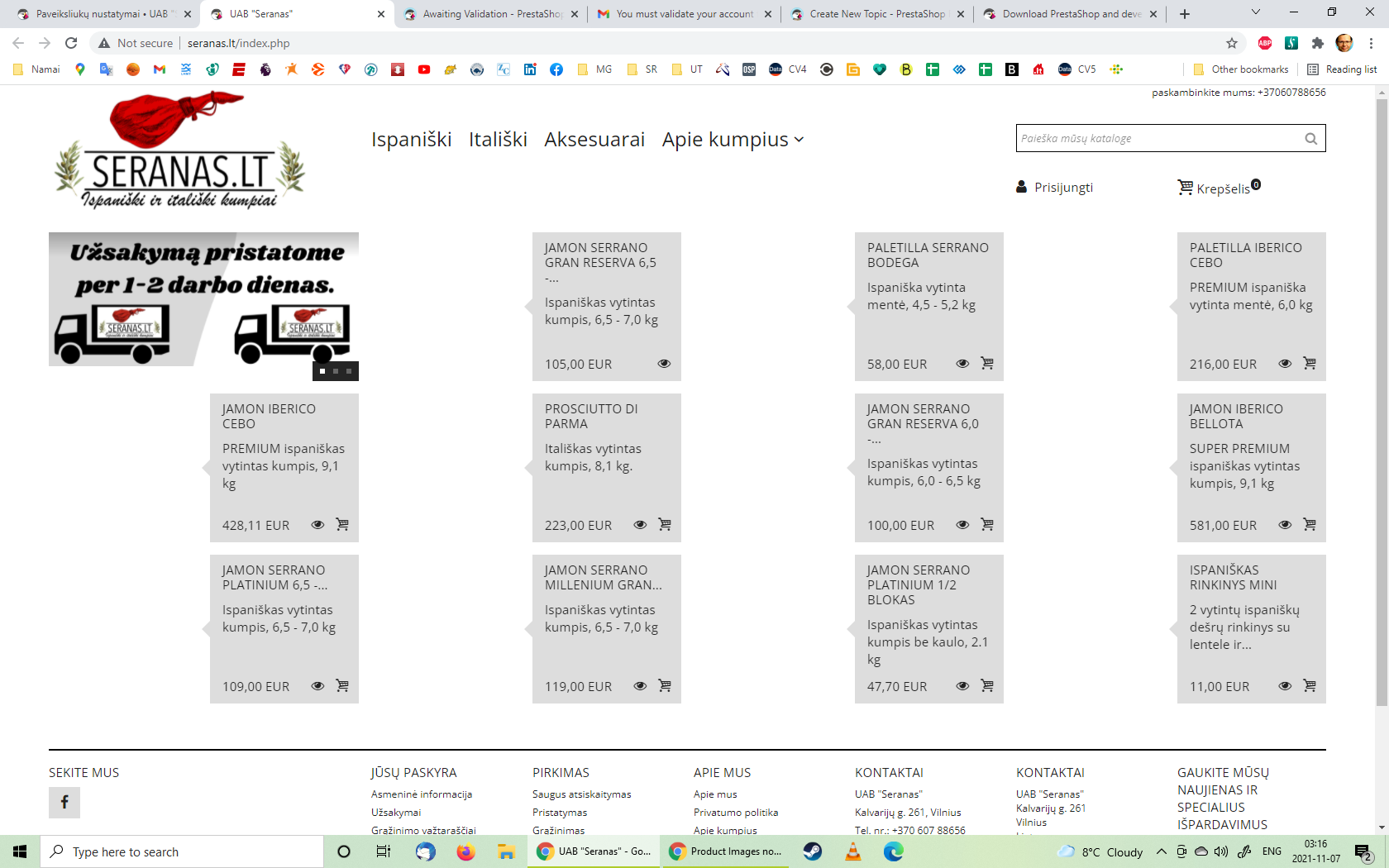The height and width of the screenshot is (868, 1389).
Task: Quick view Jamon Iberico Bellota eye icon
Action: tap(1285, 524)
